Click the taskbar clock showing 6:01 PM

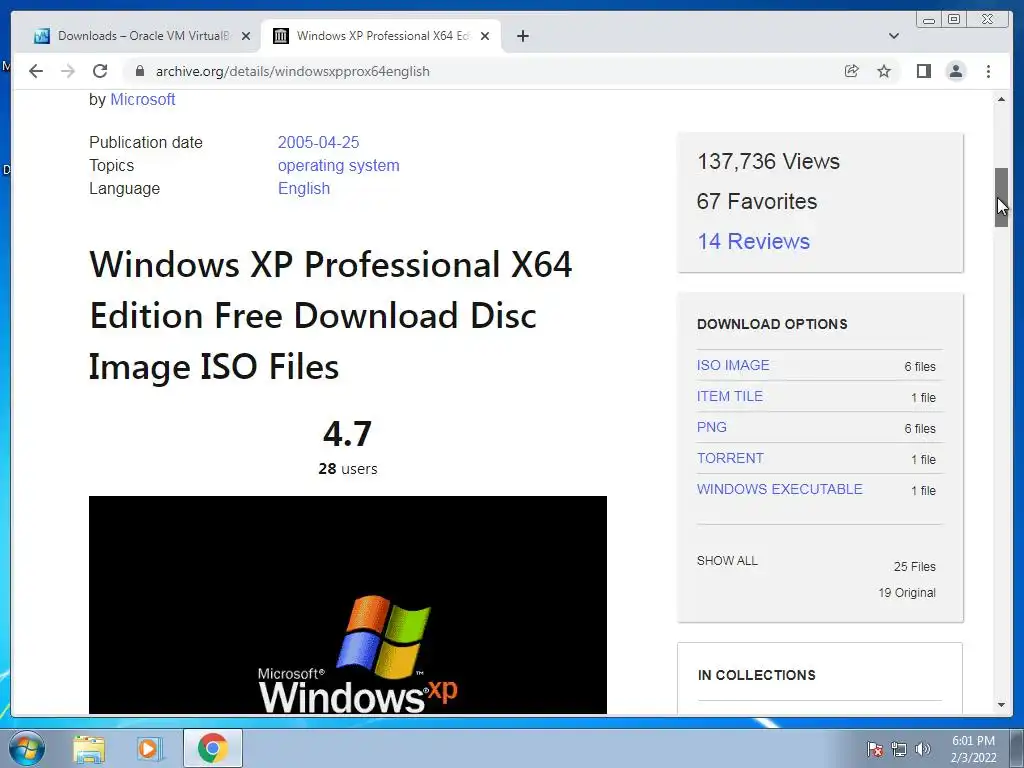(x=973, y=749)
